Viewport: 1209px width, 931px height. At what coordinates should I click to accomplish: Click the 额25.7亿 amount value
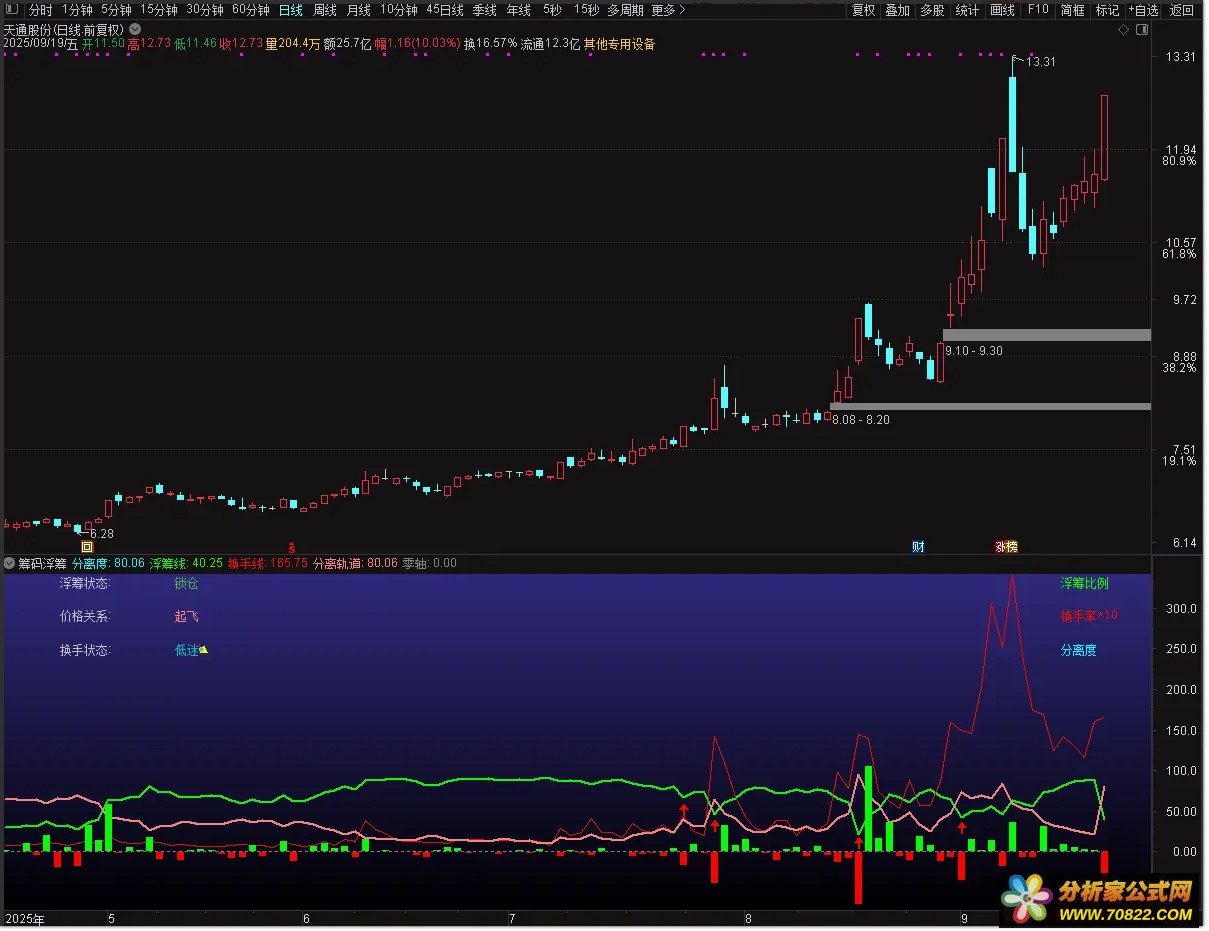coord(347,44)
